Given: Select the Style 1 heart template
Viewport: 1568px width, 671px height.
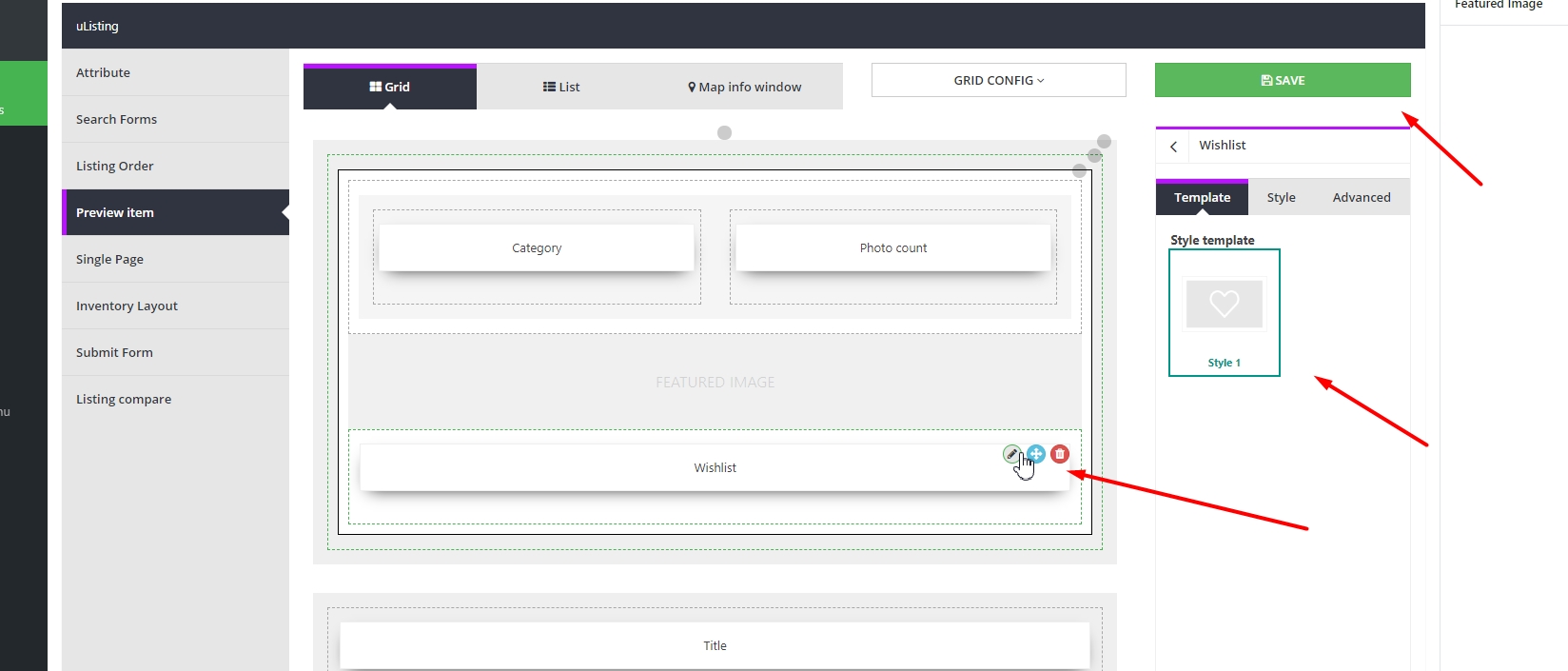Looking at the screenshot, I should tap(1224, 312).
